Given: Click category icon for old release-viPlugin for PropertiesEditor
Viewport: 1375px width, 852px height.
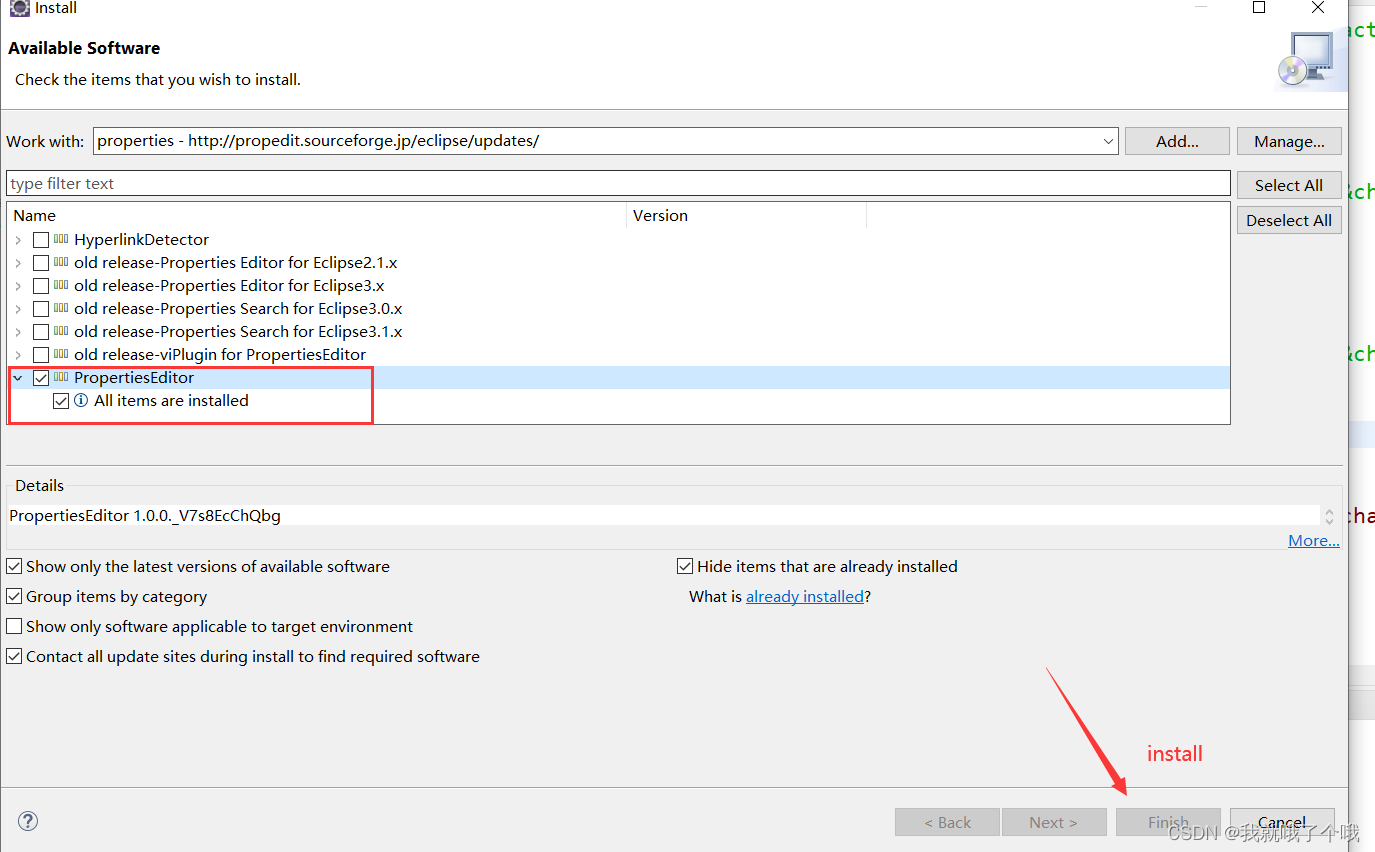Looking at the screenshot, I should click(61, 354).
